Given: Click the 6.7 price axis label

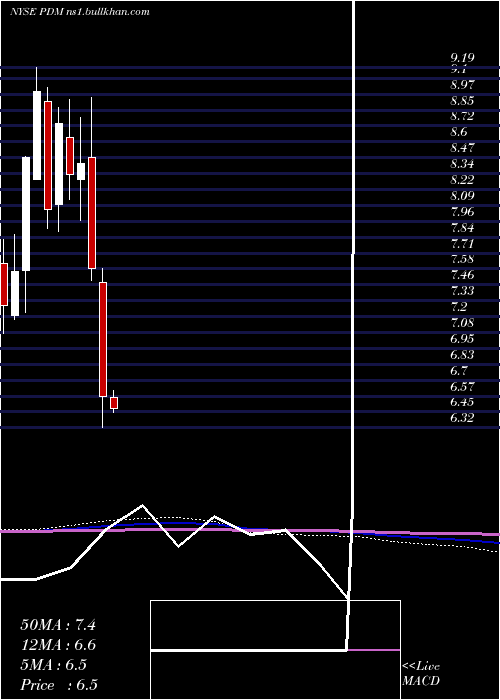Looking at the screenshot, I should (459, 371).
